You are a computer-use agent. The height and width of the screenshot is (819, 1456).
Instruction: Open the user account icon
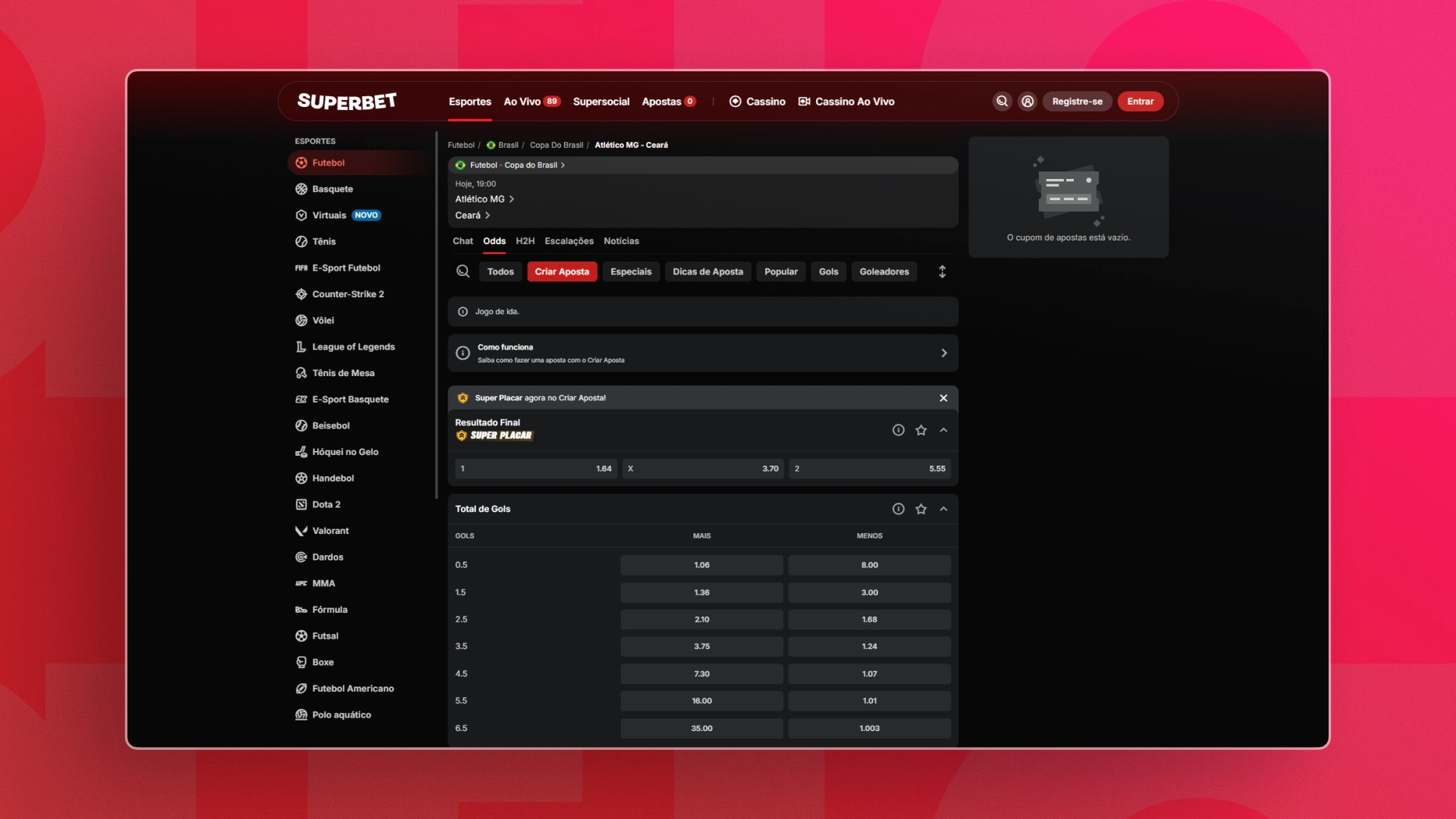click(x=1028, y=102)
